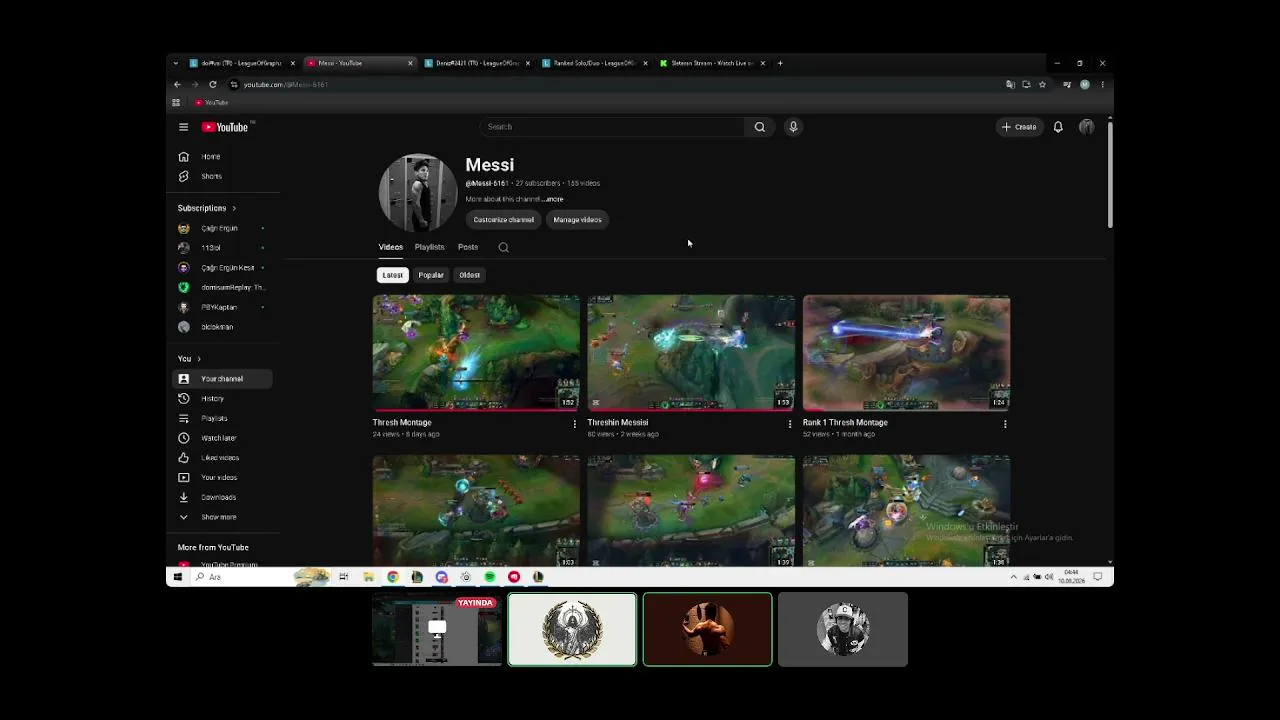Open History in the sidebar
Image resolution: width=1280 pixels, height=720 pixels.
212,398
